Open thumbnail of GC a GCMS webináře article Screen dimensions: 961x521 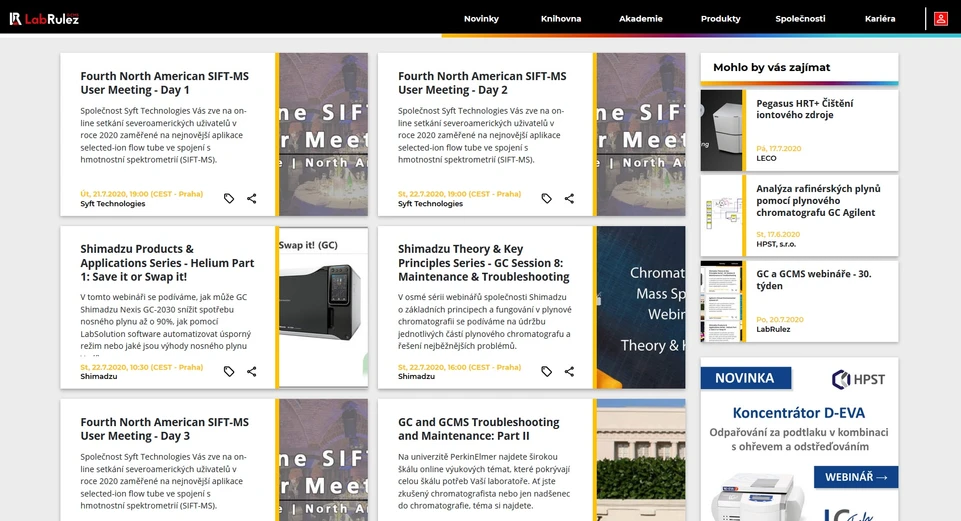tap(721, 300)
